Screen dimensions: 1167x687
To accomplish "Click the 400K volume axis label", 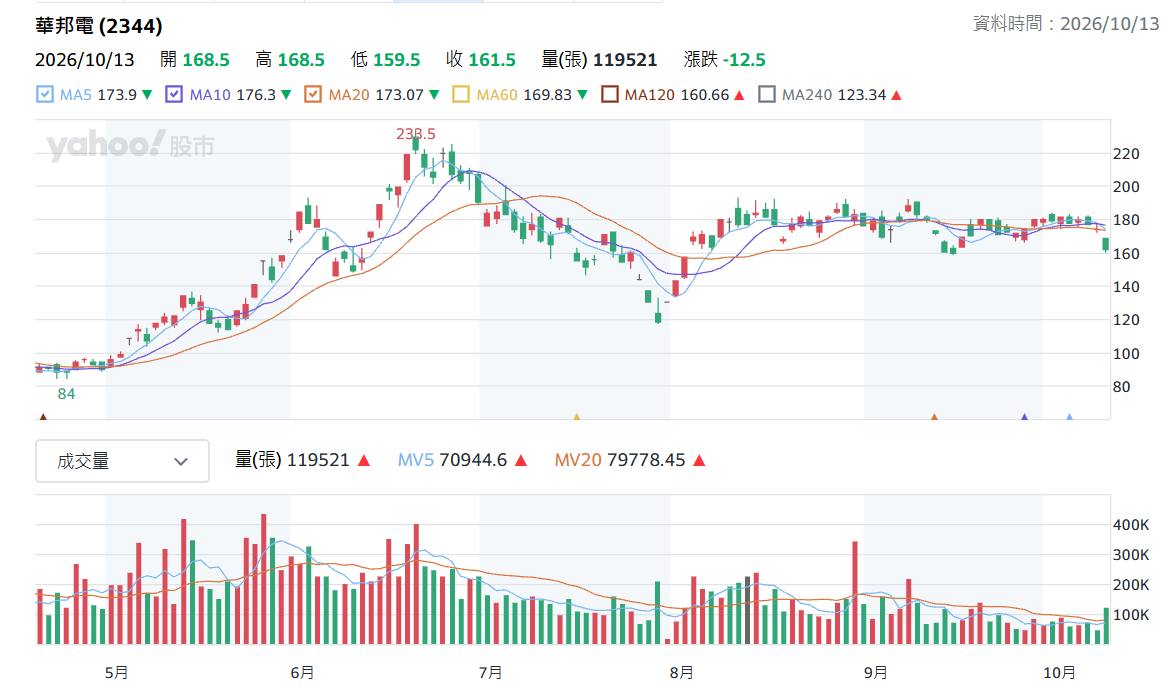I will tap(1131, 525).
